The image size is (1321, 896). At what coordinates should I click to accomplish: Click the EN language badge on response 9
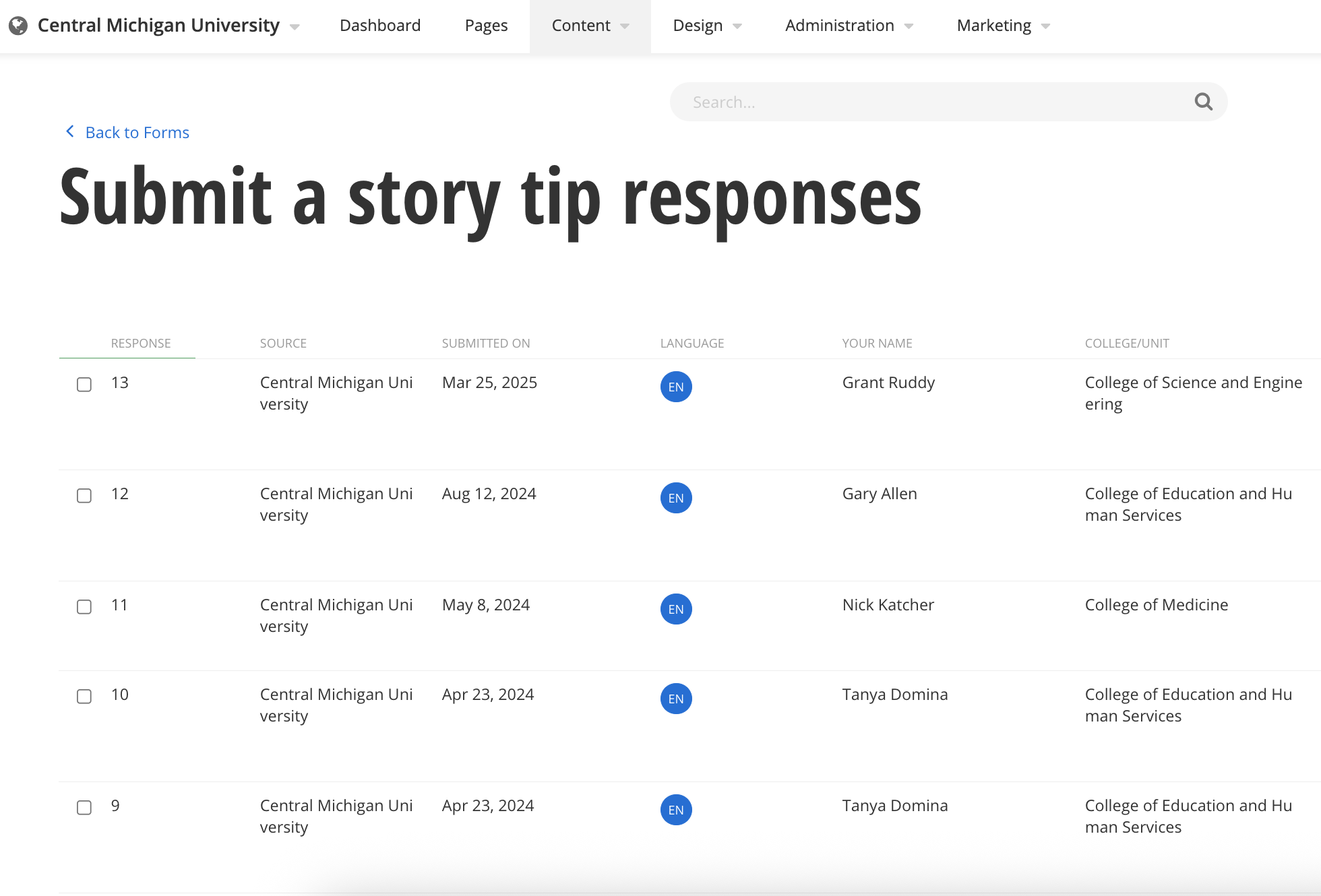[675, 810]
